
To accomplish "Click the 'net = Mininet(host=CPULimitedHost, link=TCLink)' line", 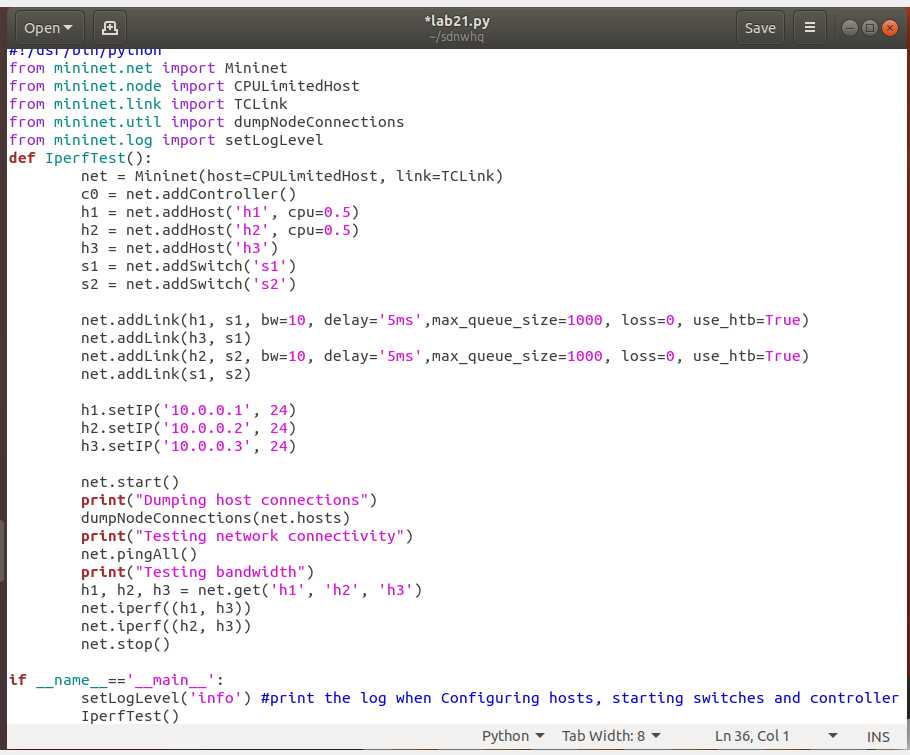I will [x=292, y=176].
